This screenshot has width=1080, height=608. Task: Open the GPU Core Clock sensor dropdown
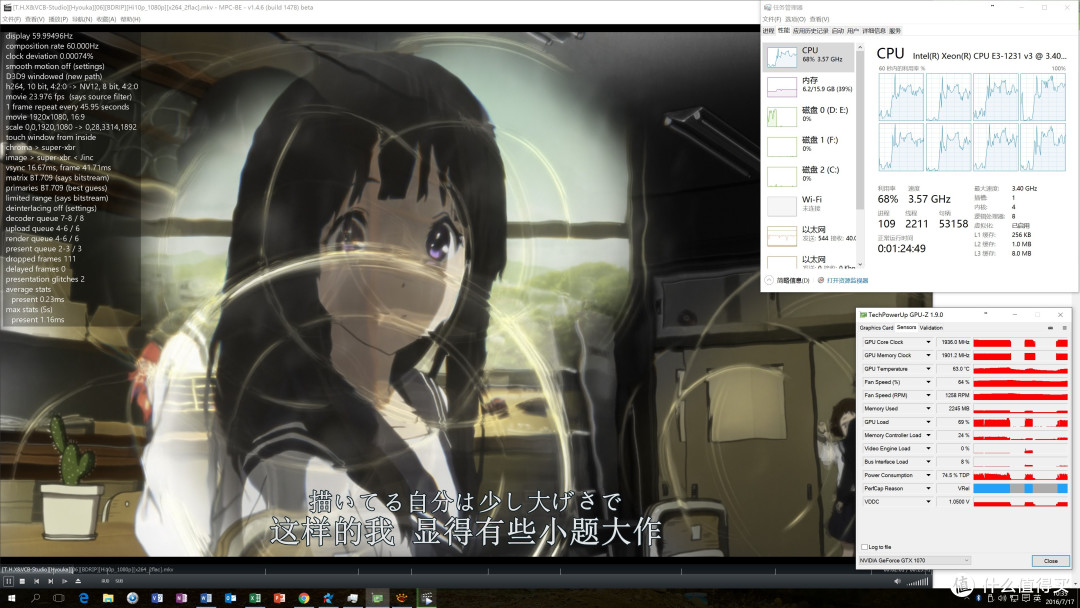928,342
